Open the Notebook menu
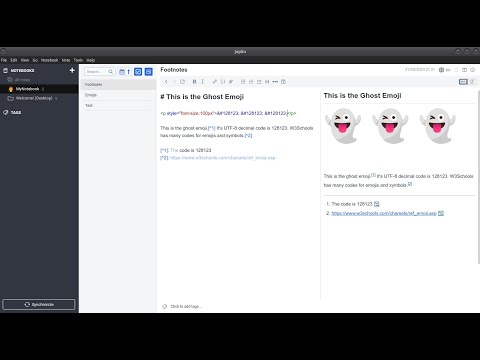Image resolution: width=480 pixels, height=360 pixels. tap(49, 60)
